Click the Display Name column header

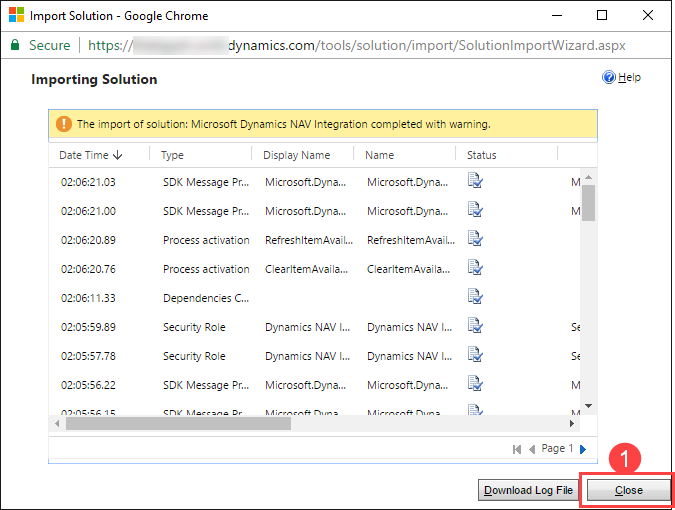click(x=297, y=155)
